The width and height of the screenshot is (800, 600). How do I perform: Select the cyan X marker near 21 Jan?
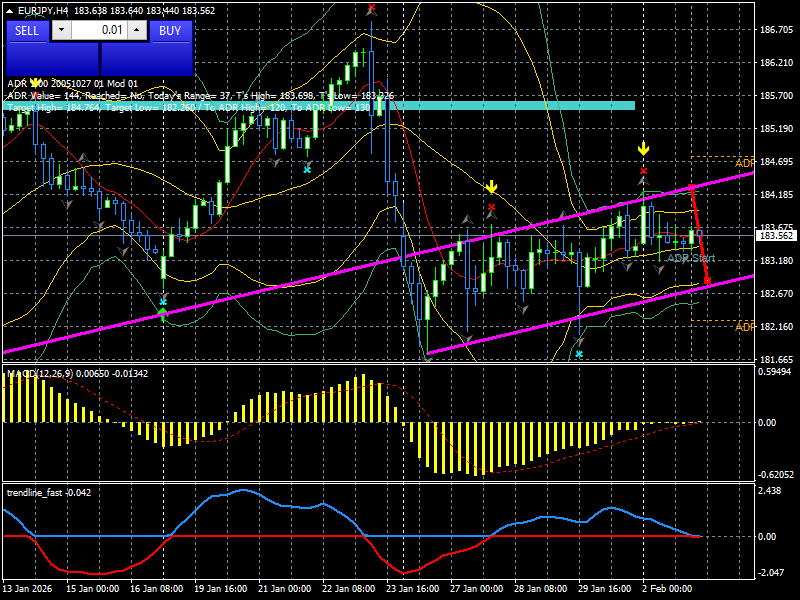pyautogui.click(x=307, y=169)
